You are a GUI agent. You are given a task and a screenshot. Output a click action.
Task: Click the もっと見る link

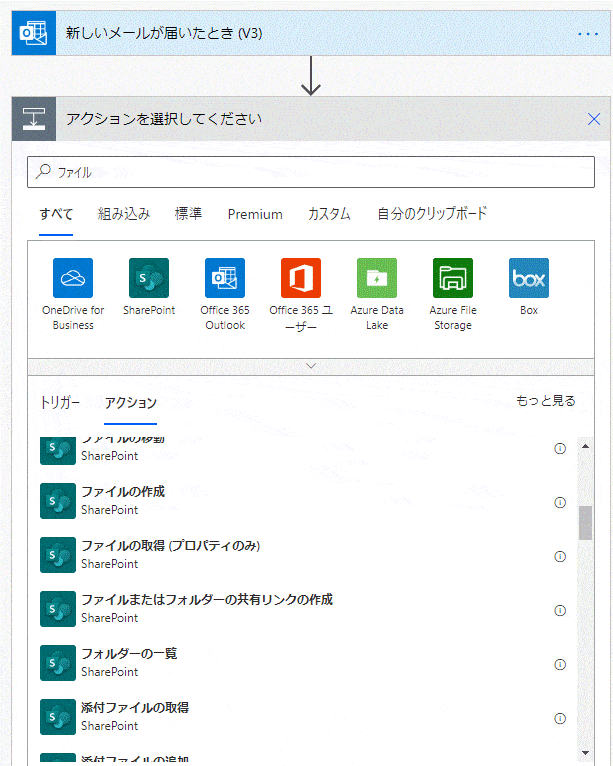(546, 401)
